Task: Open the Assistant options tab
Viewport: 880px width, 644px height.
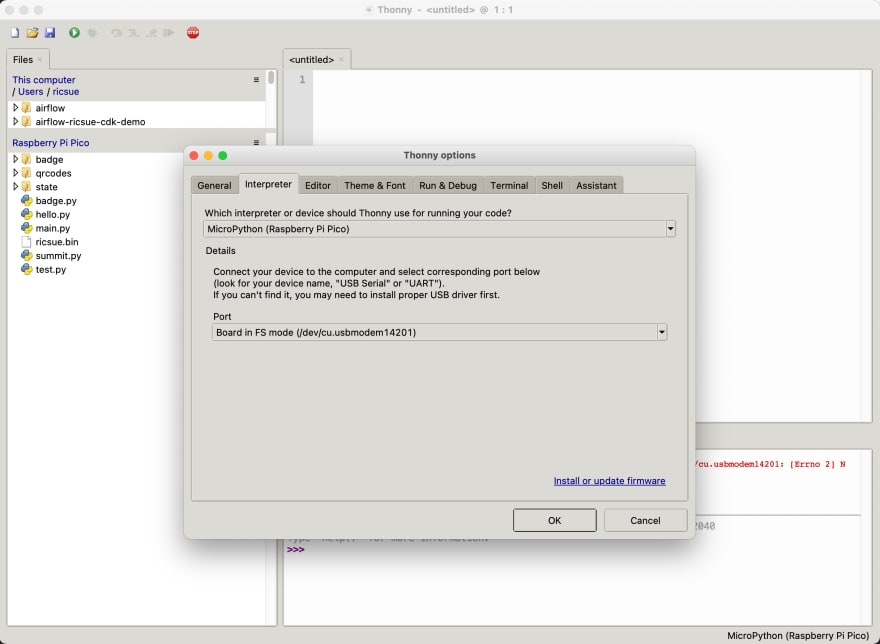Action: point(596,185)
